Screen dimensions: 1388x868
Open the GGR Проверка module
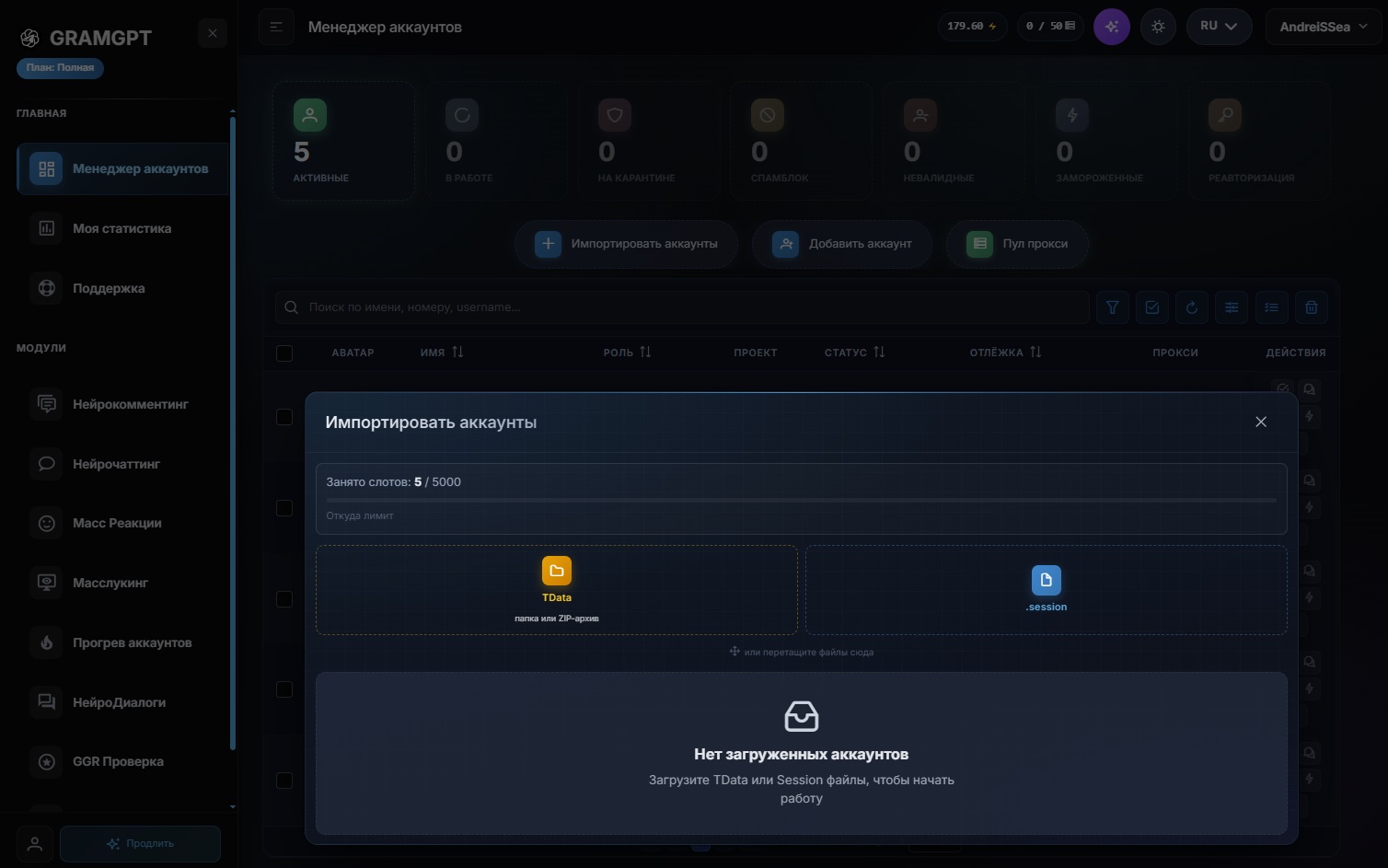point(121,761)
